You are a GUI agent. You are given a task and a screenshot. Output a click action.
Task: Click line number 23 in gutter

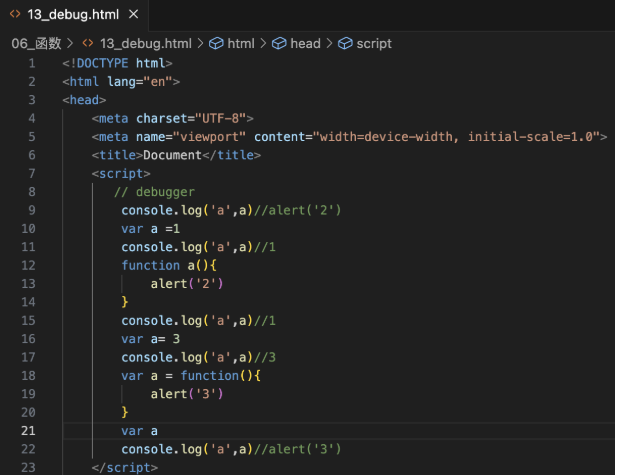click(28, 467)
